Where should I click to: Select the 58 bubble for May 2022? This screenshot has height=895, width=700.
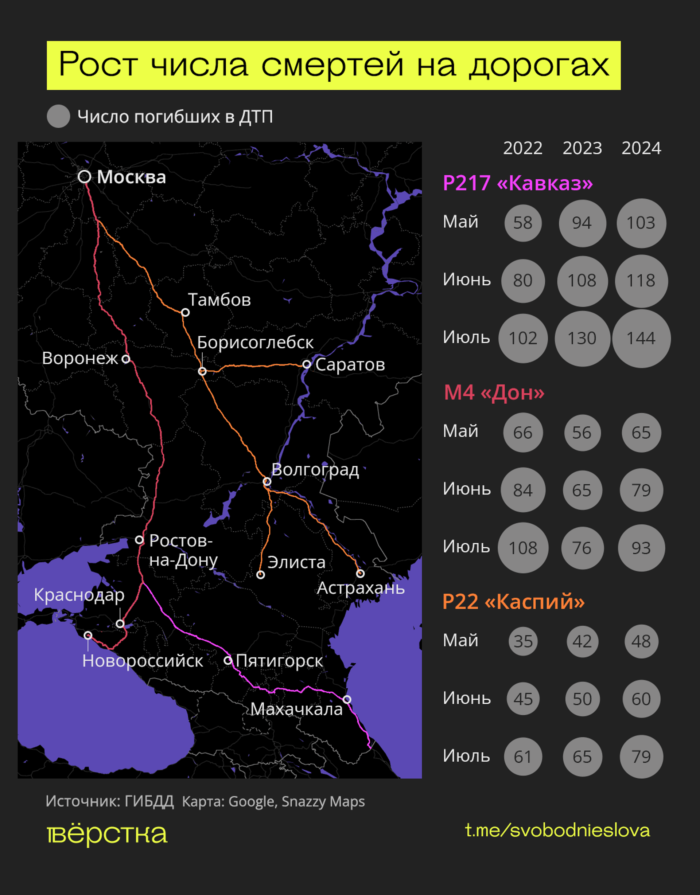click(x=522, y=222)
